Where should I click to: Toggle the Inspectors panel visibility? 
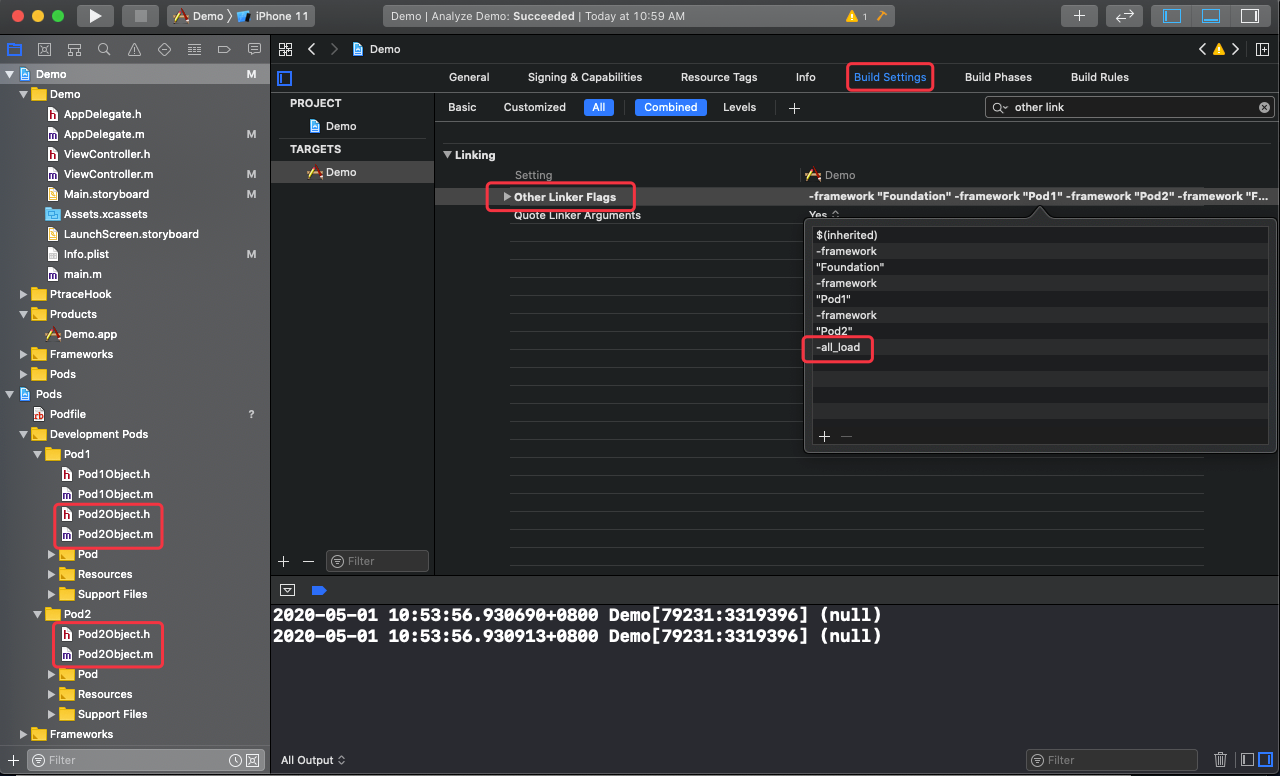1248,16
